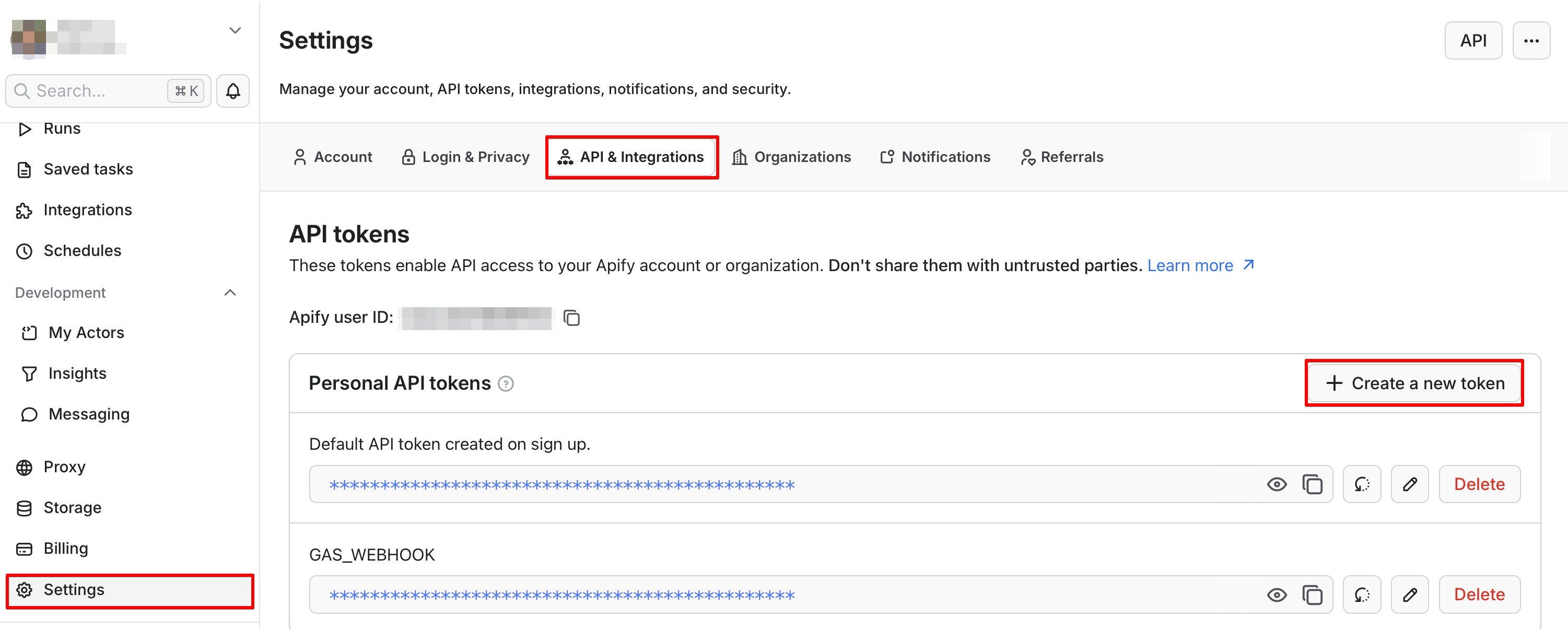Open the Billing page

(66, 549)
